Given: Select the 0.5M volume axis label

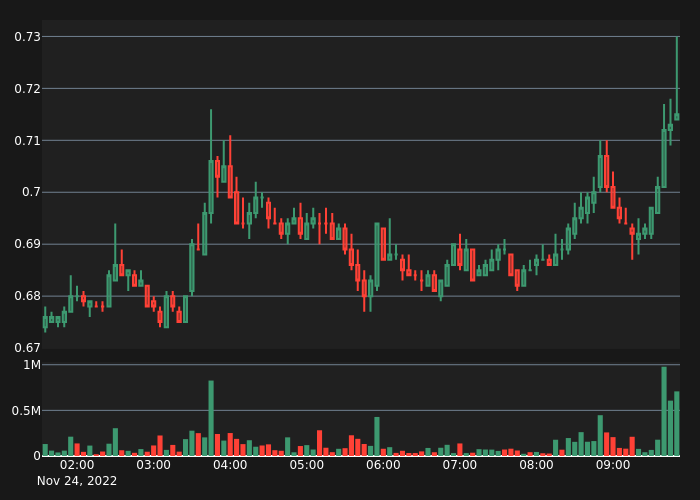Looking at the screenshot, I should point(26,411).
